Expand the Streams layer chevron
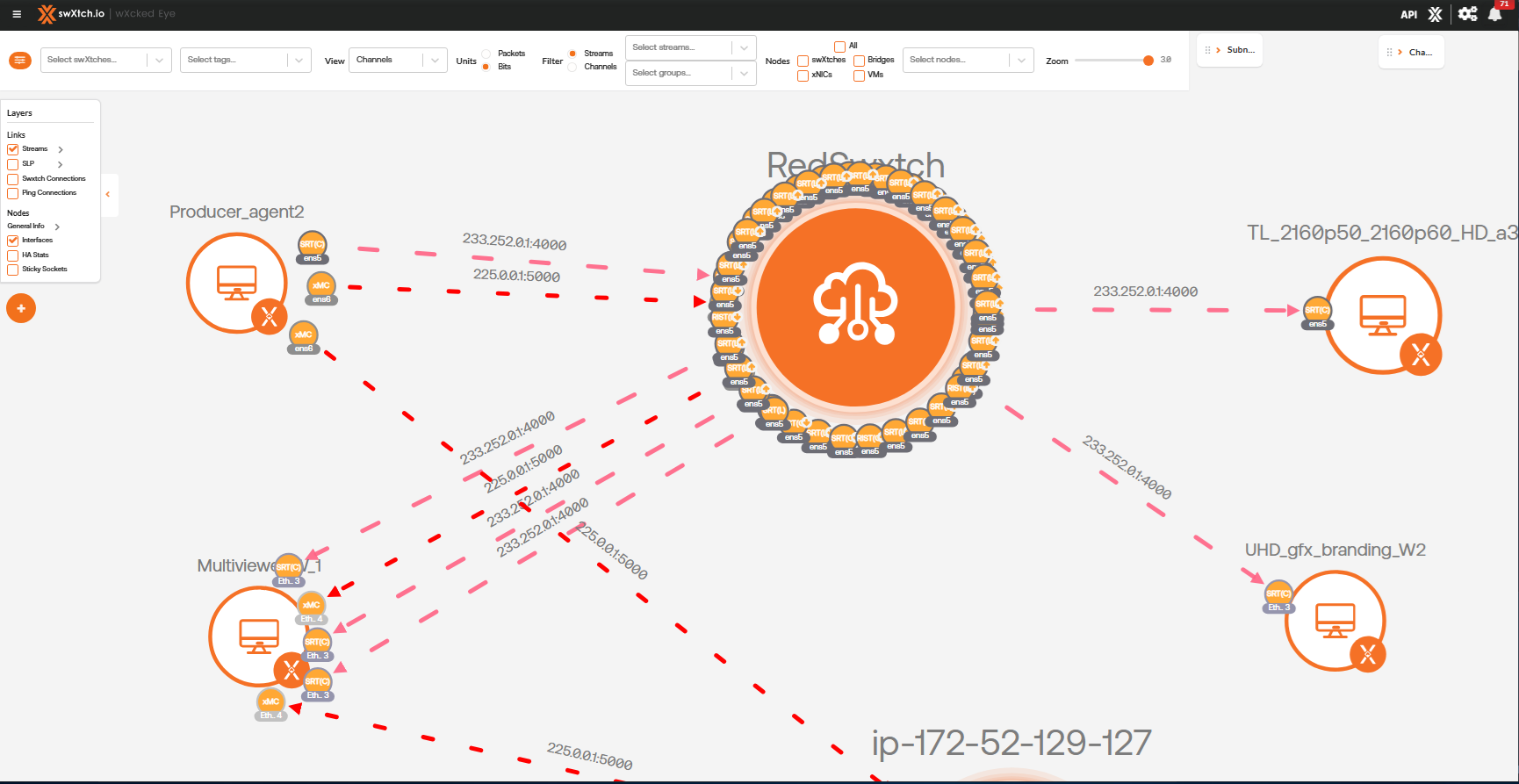The height and width of the screenshot is (784, 1519). coord(61,150)
